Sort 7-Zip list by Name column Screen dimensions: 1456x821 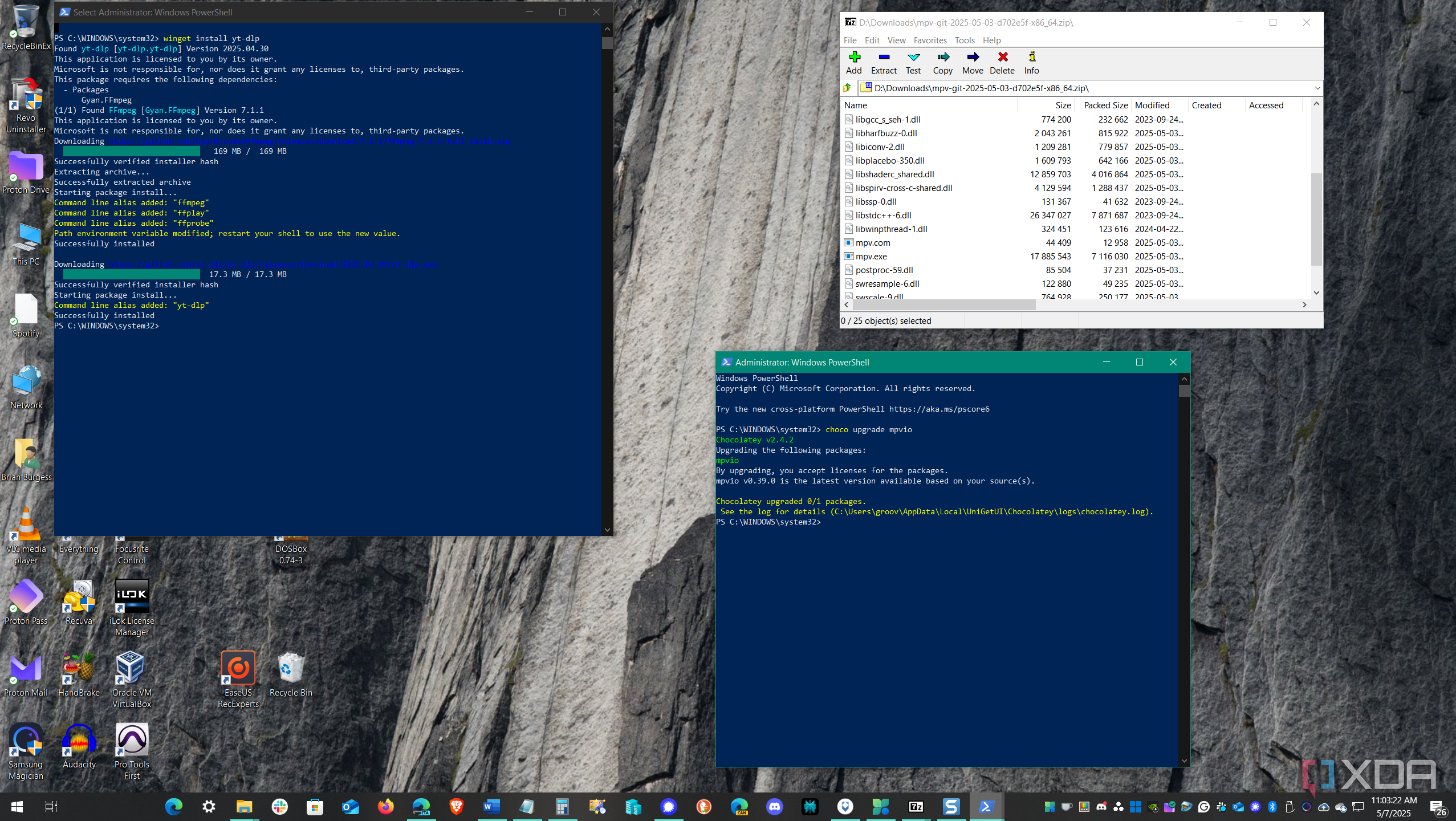(x=929, y=105)
